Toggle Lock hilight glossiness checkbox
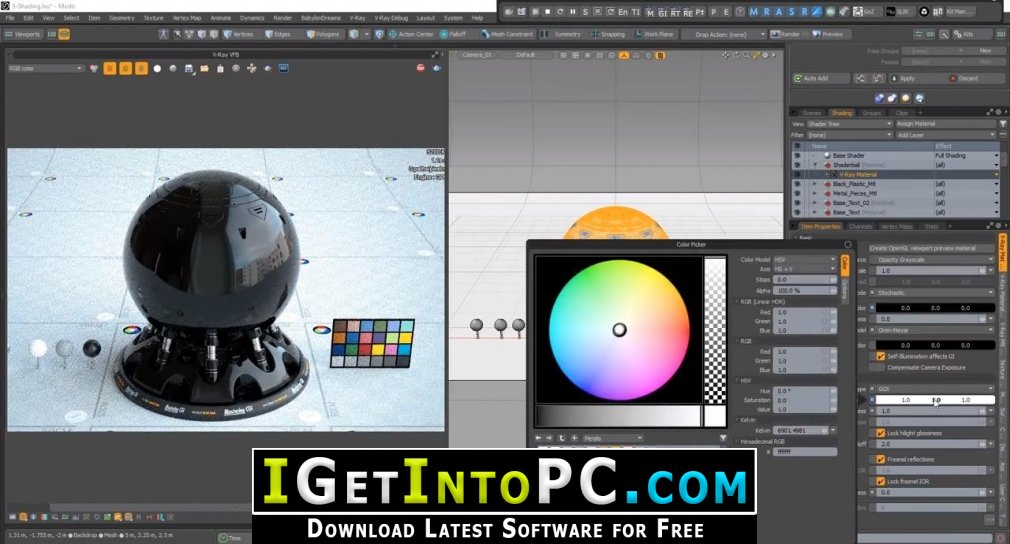The image size is (1010, 544). 881,433
